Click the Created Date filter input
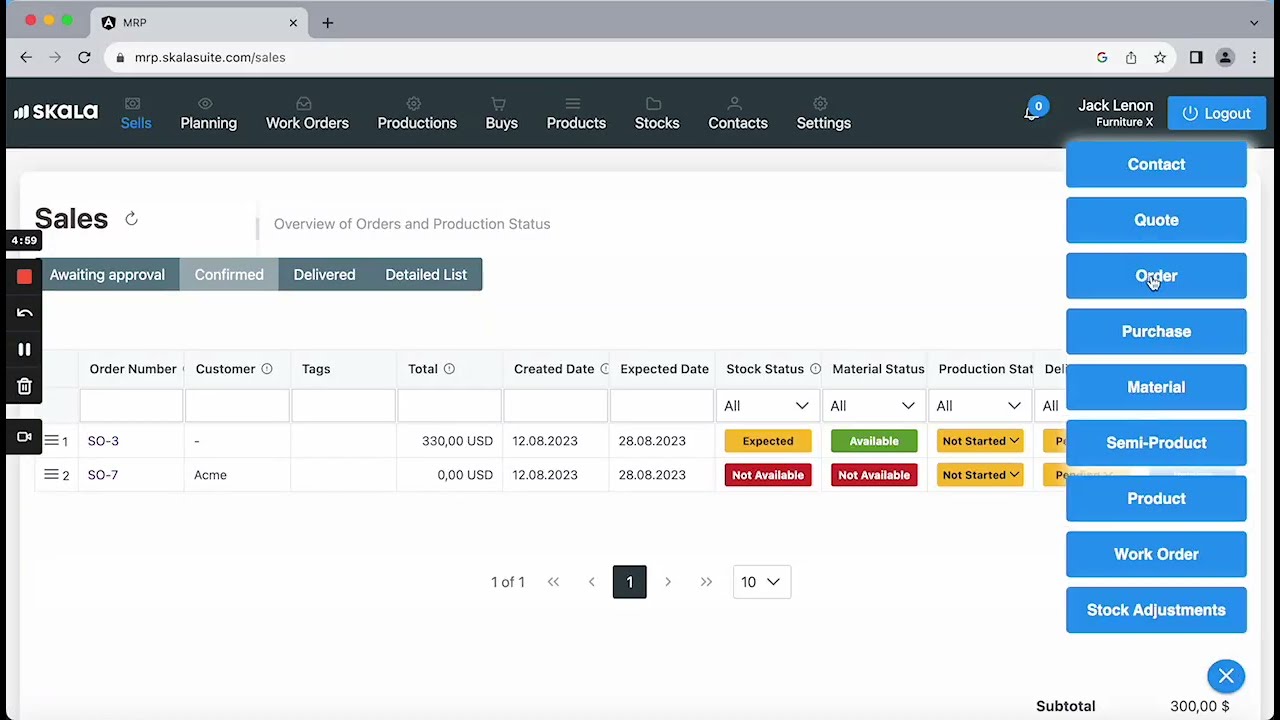This screenshot has height=720, width=1280. [x=555, y=406]
